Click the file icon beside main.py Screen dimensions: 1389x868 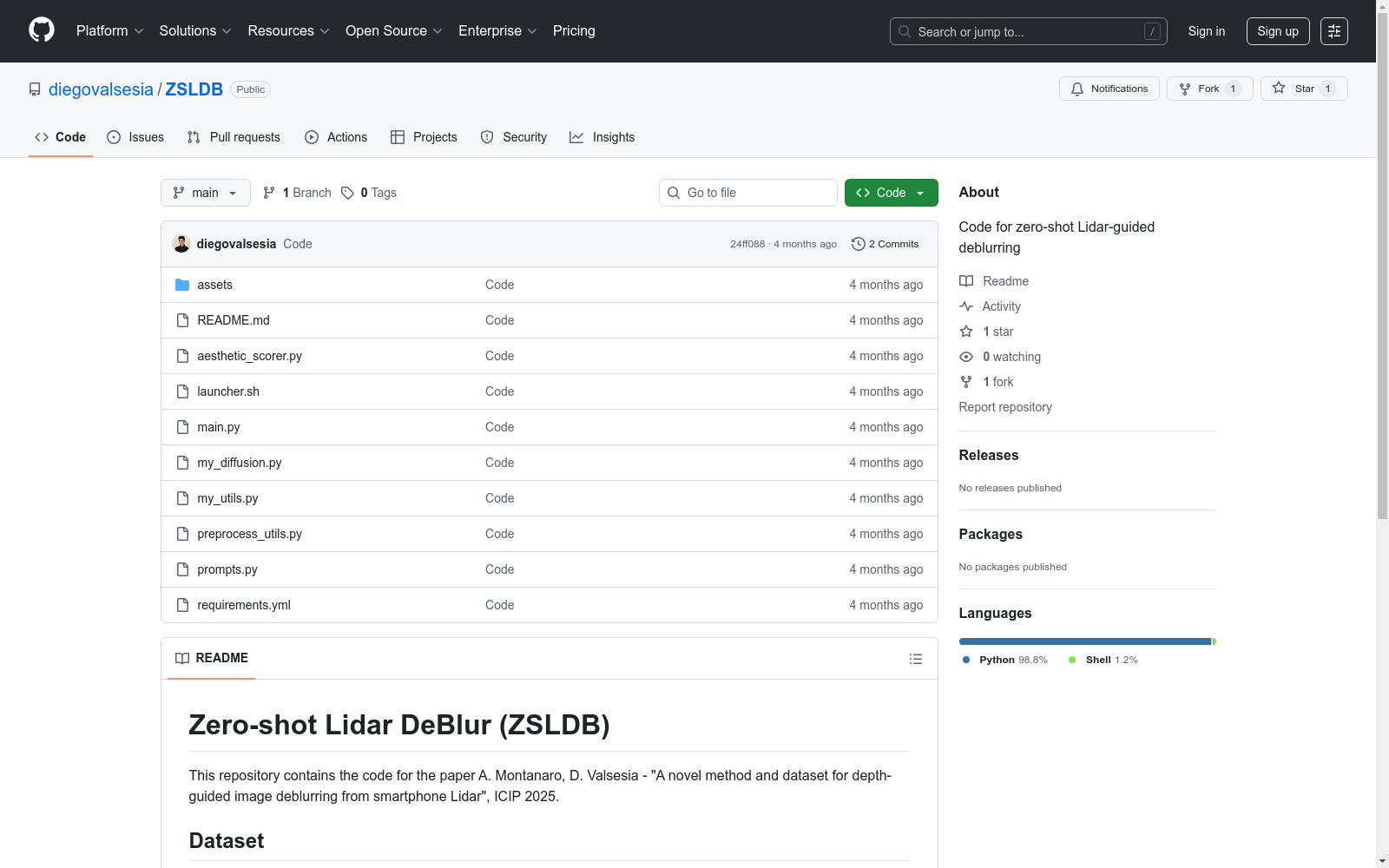(182, 427)
